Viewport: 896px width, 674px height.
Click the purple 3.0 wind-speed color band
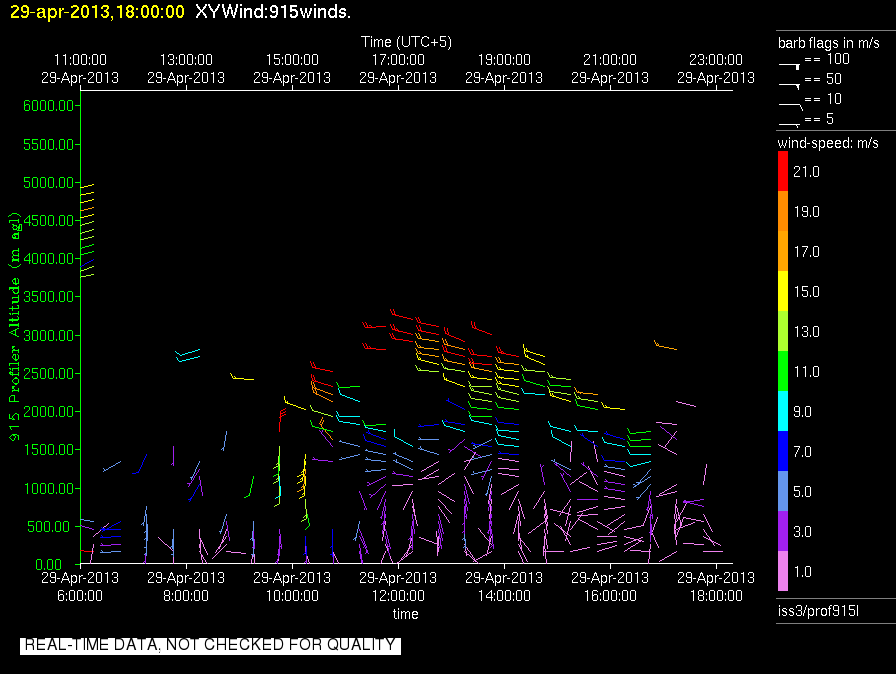(x=783, y=531)
